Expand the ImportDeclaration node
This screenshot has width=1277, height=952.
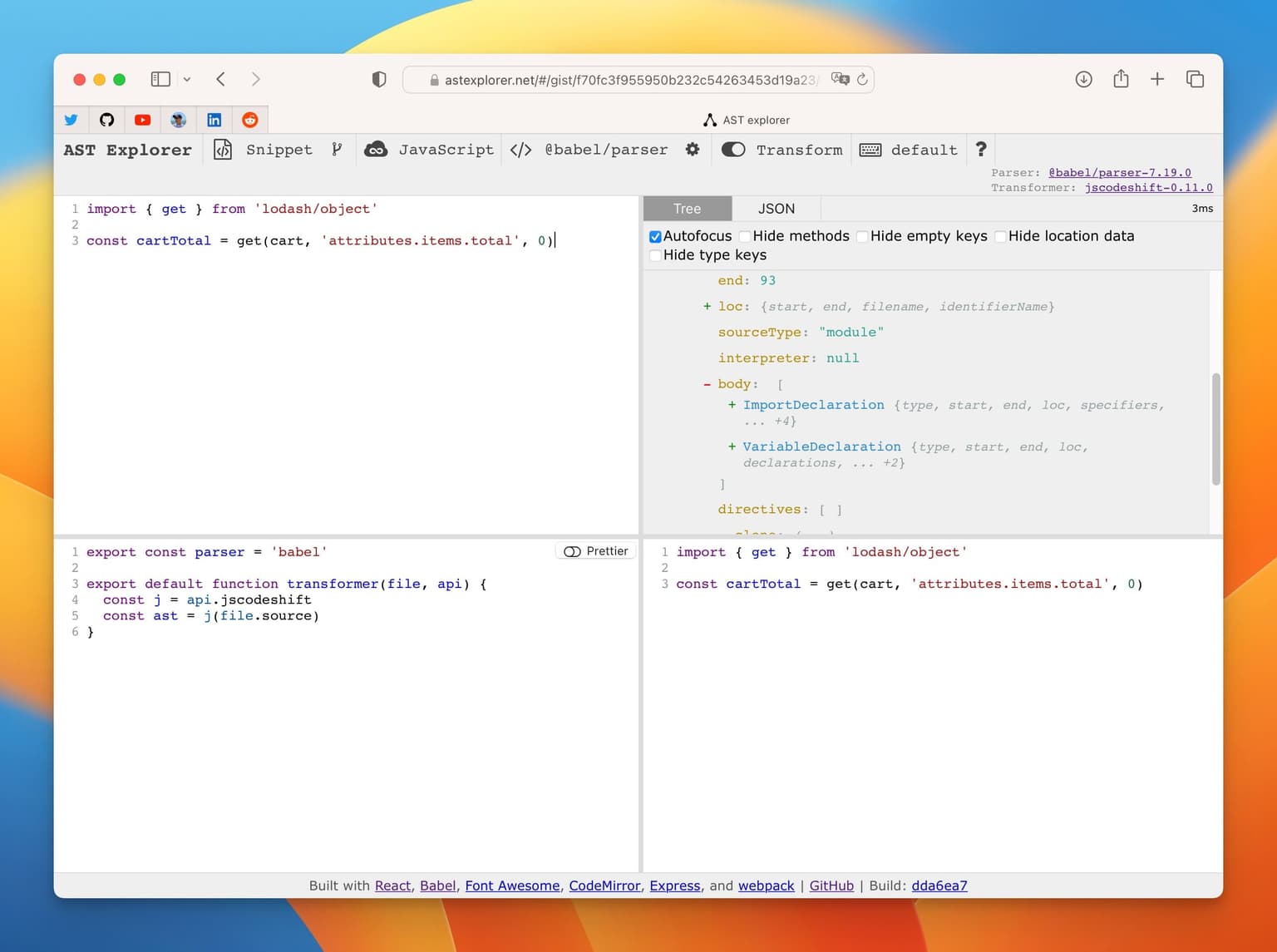pyautogui.click(x=732, y=405)
